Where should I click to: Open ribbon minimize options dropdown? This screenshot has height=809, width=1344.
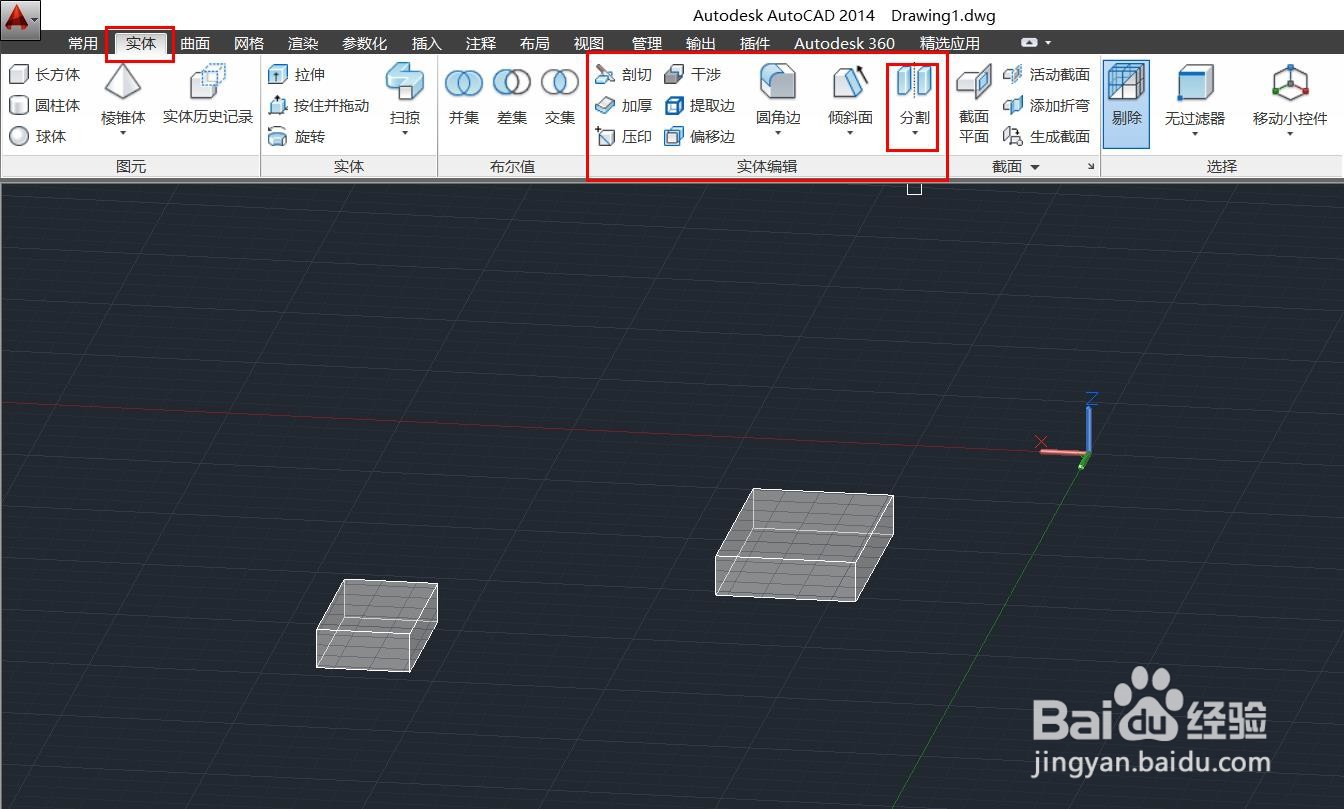[1048, 43]
